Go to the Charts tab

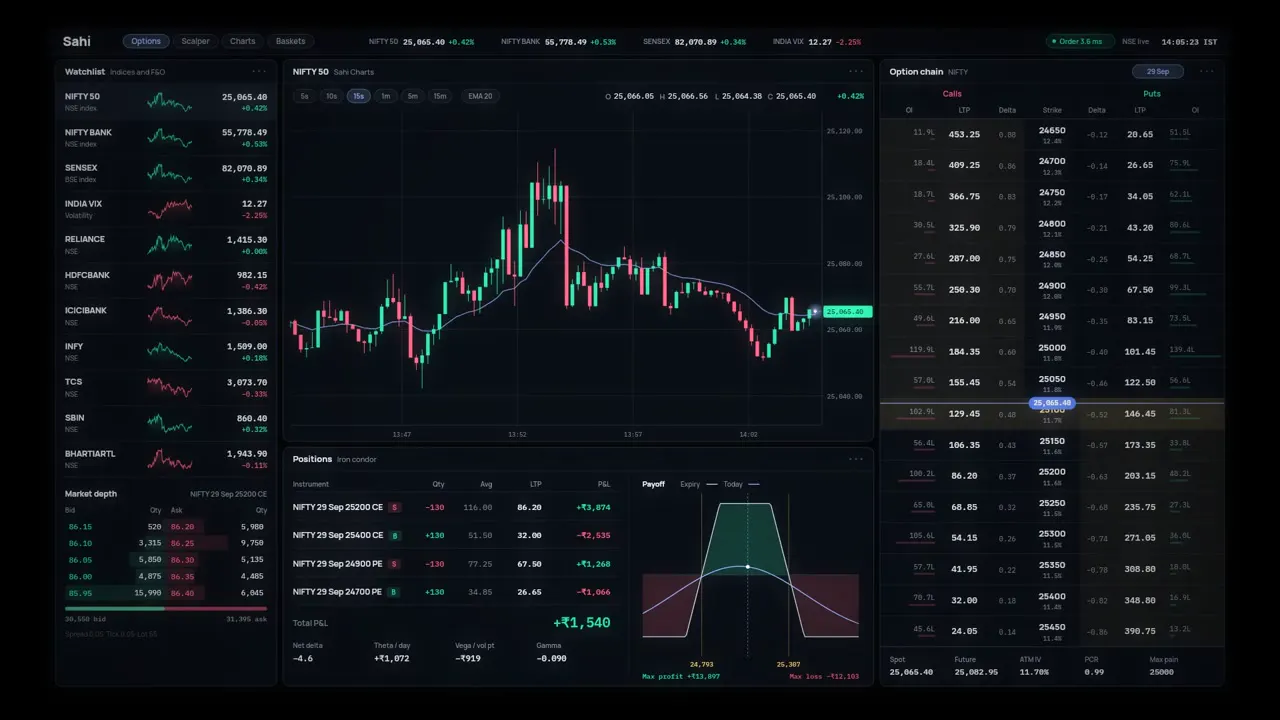pos(243,41)
